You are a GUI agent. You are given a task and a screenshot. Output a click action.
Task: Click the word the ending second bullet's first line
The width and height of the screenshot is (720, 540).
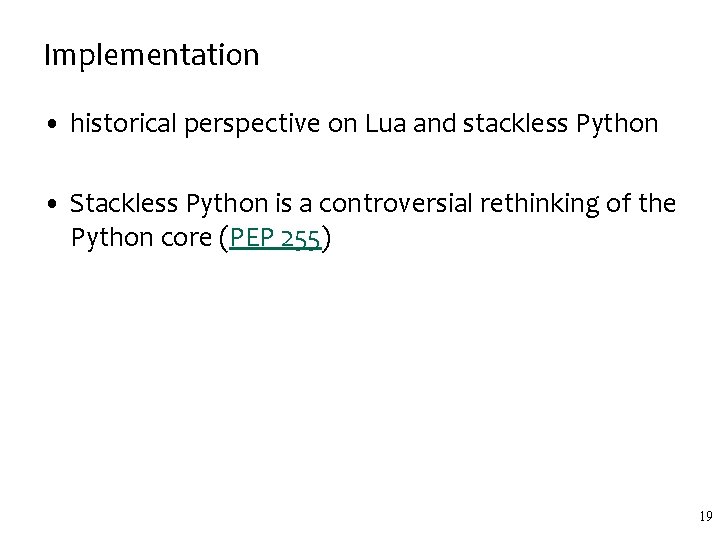pyautogui.click(x=657, y=203)
